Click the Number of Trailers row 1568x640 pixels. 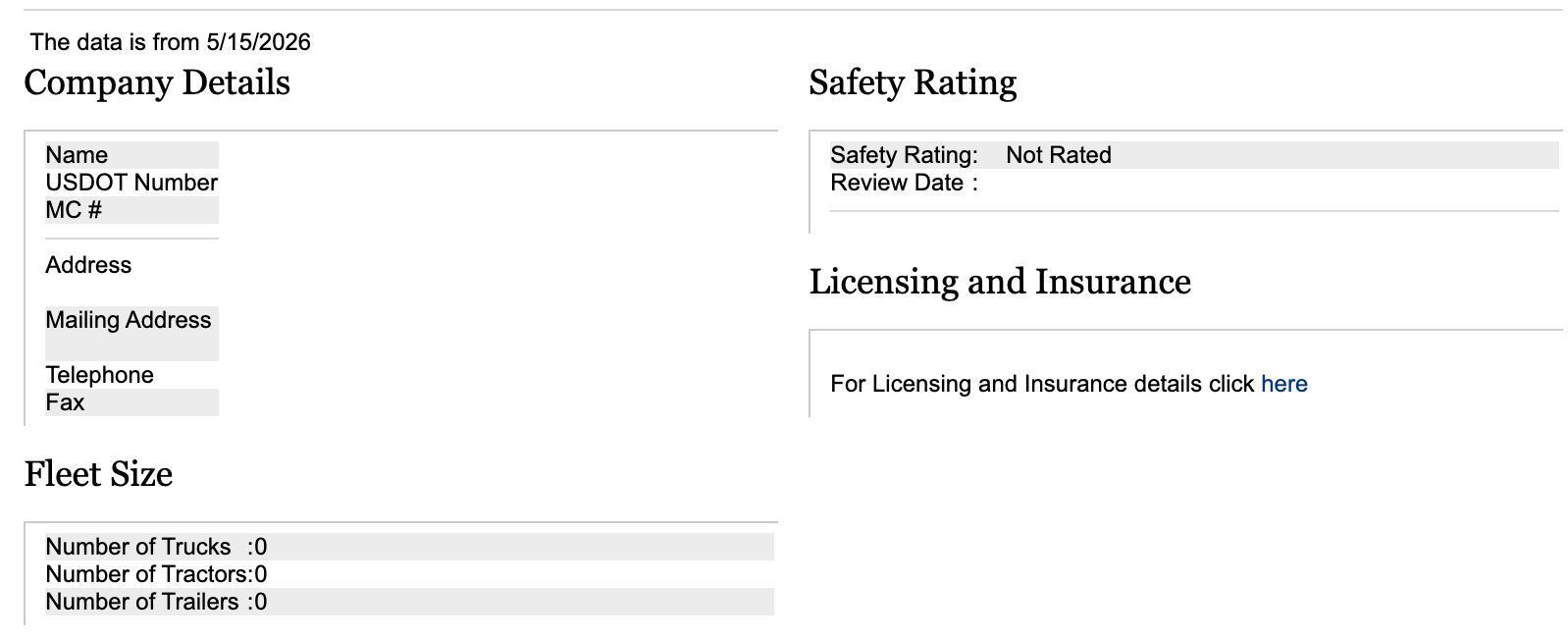[x=409, y=602]
